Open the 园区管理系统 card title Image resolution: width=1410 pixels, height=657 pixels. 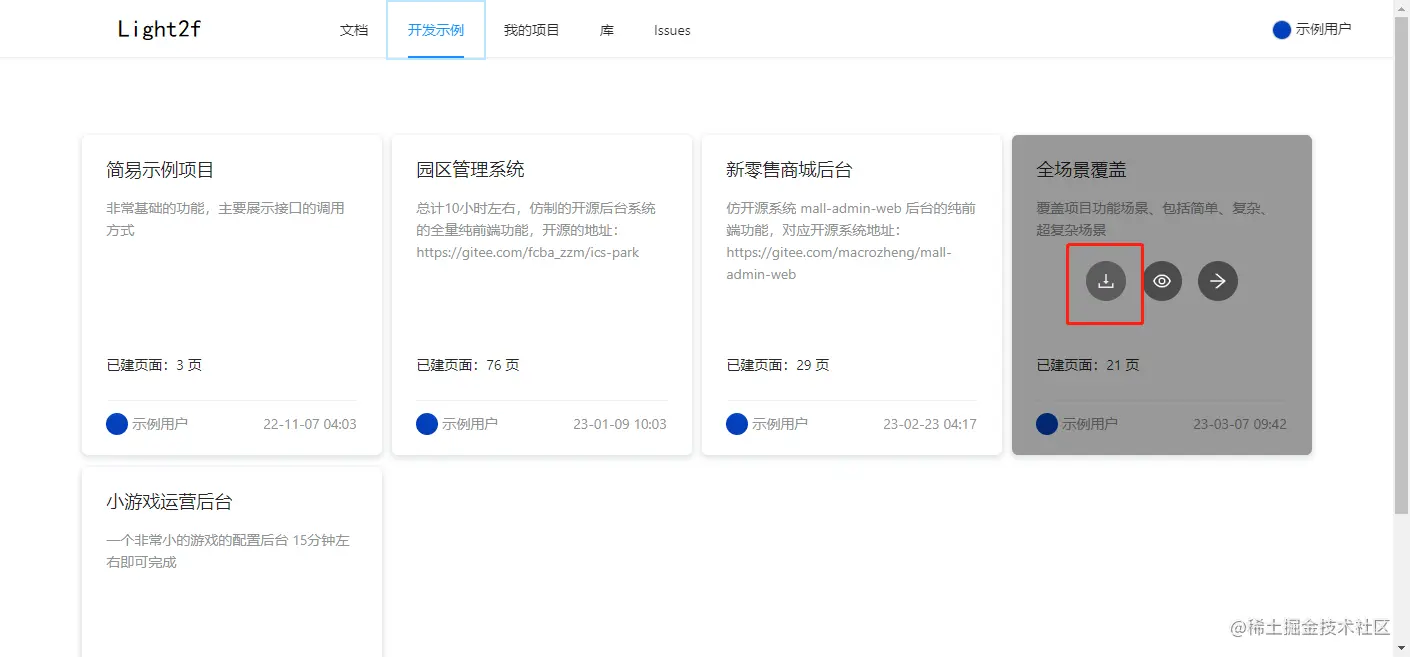470,170
